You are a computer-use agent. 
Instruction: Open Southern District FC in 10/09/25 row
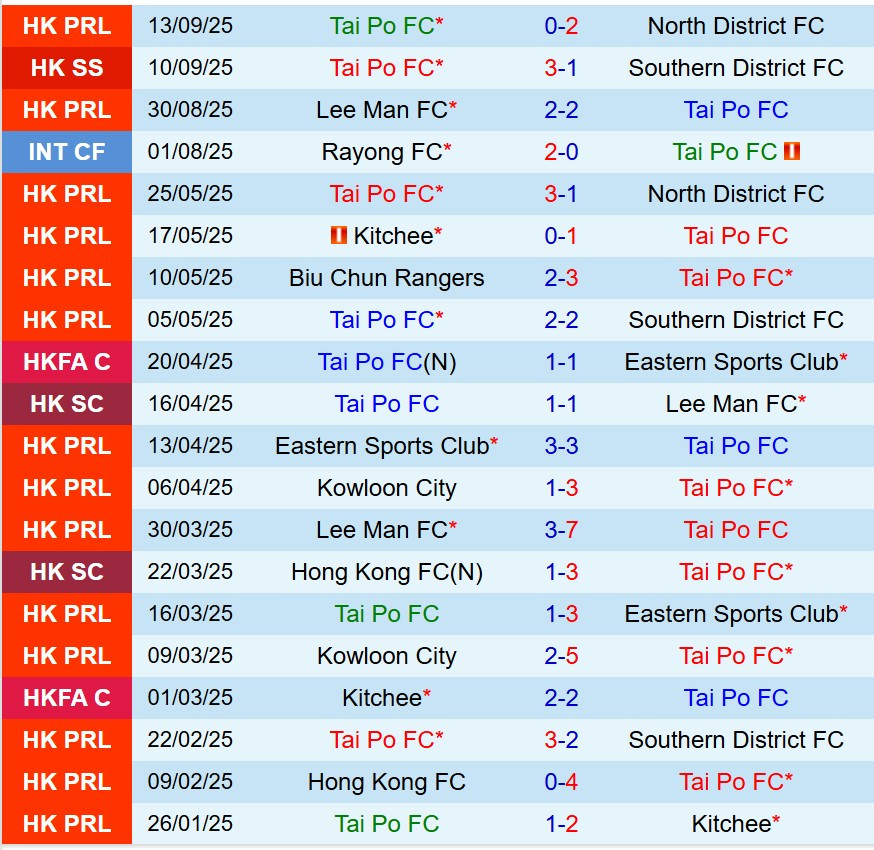(x=736, y=68)
